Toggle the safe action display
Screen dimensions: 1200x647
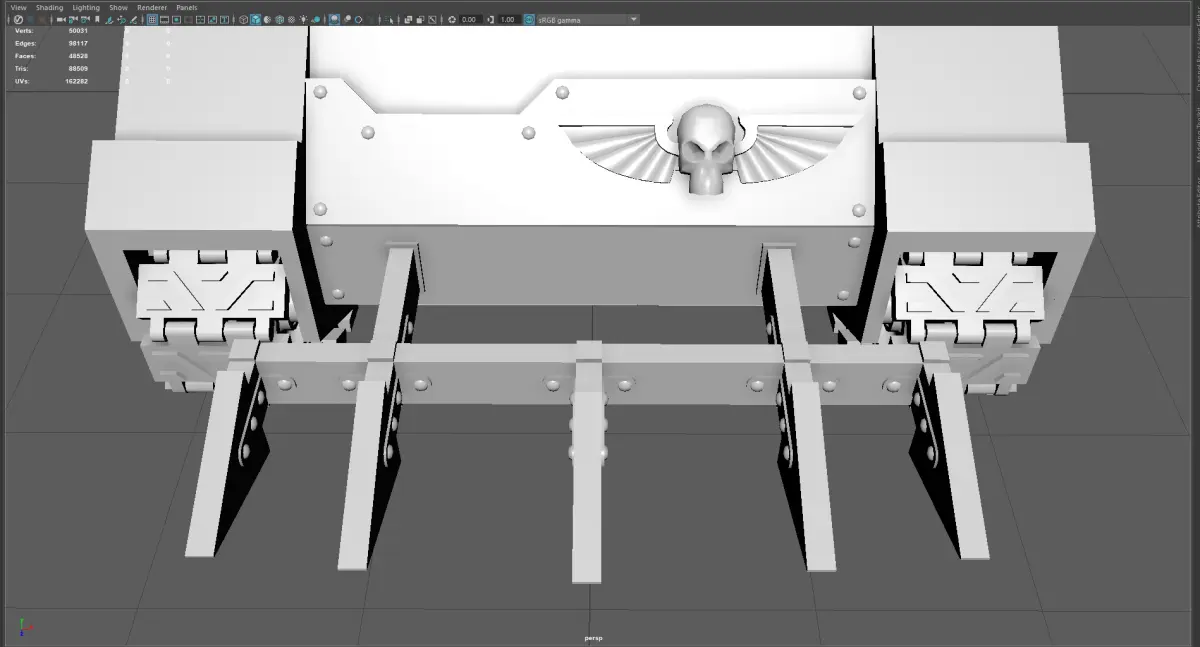click(x=212, y=19)
